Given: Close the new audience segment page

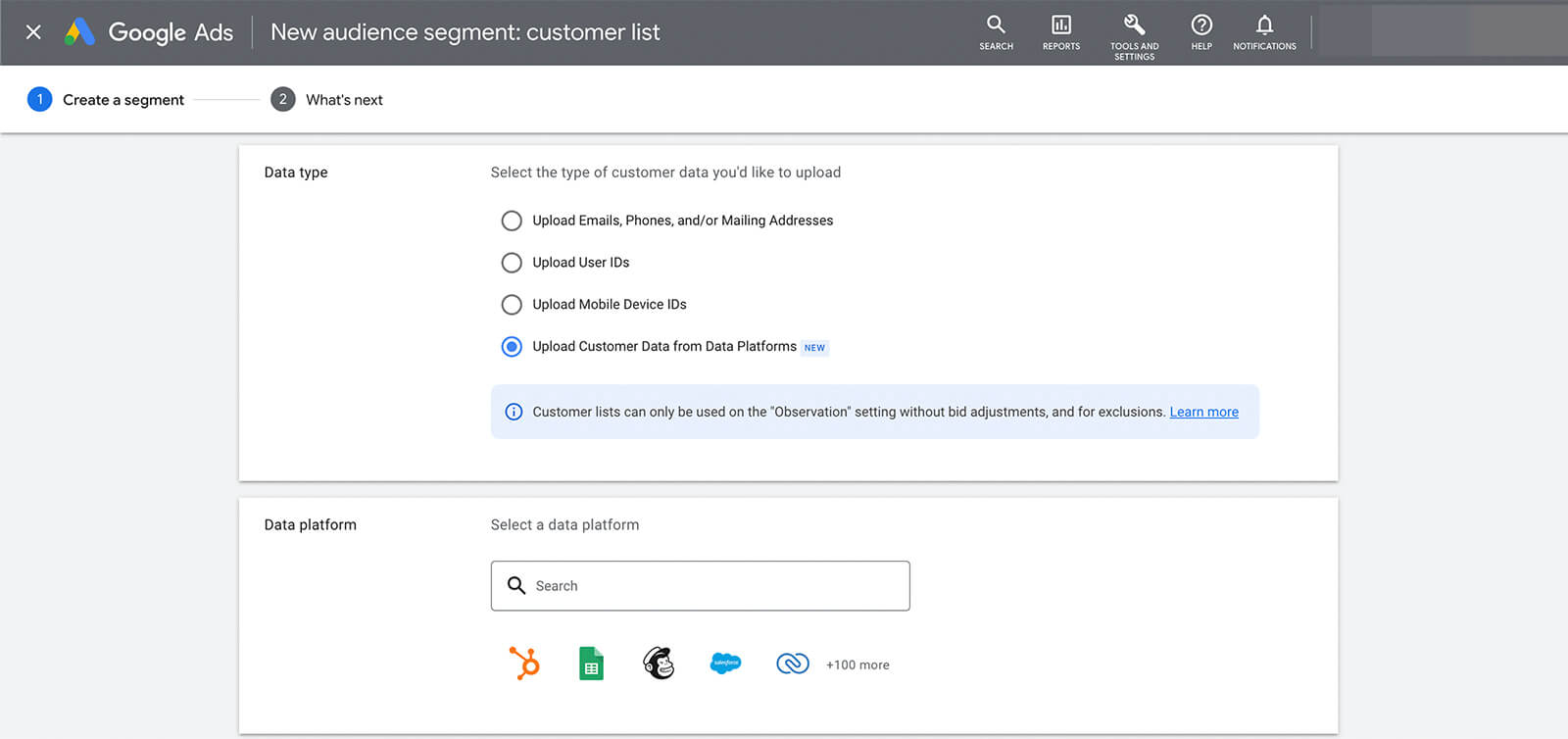Looking at the screenshot, I should [x=33, y=32].
